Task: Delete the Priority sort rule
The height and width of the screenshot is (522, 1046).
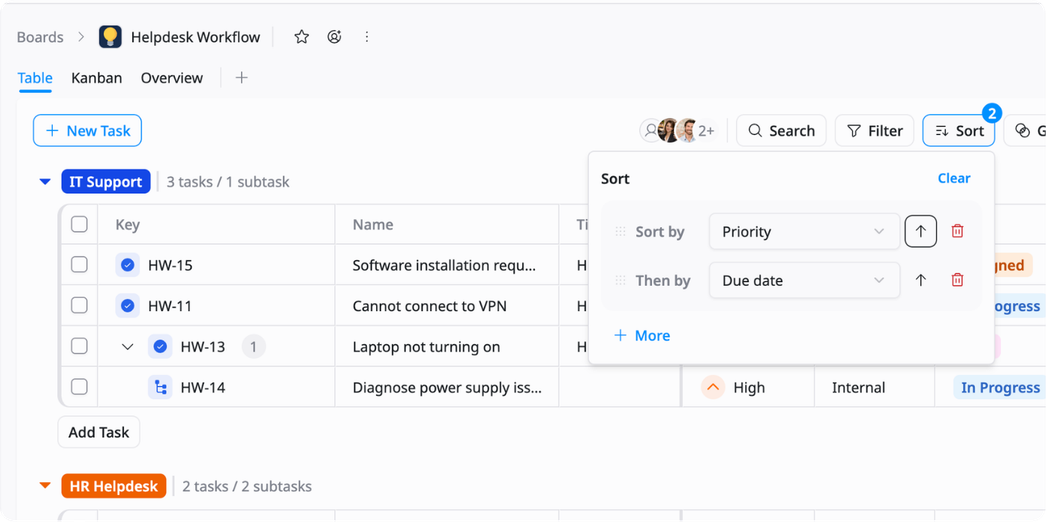Action: pos(957,231)
